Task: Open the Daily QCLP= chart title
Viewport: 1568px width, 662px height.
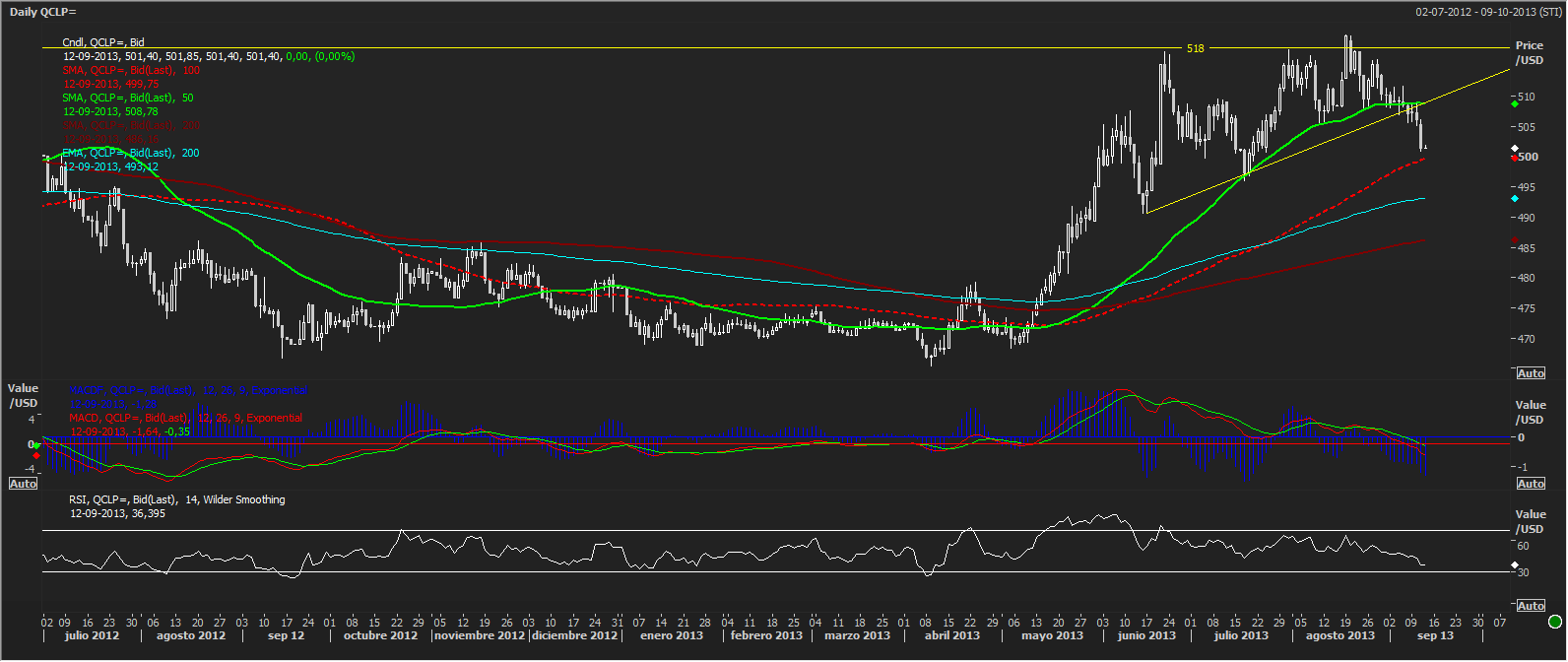Action: click(x=42, y=12)
